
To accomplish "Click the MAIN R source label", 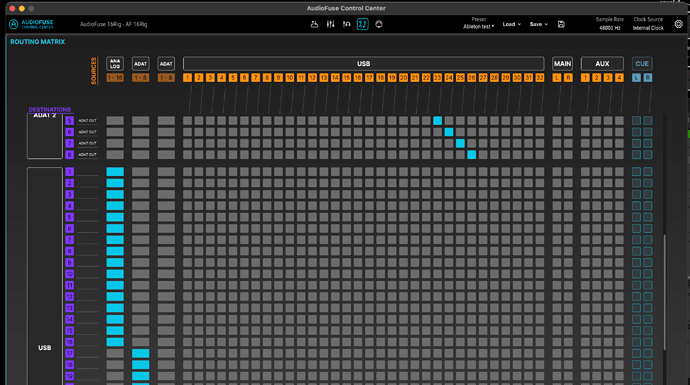I will point(568,78).
